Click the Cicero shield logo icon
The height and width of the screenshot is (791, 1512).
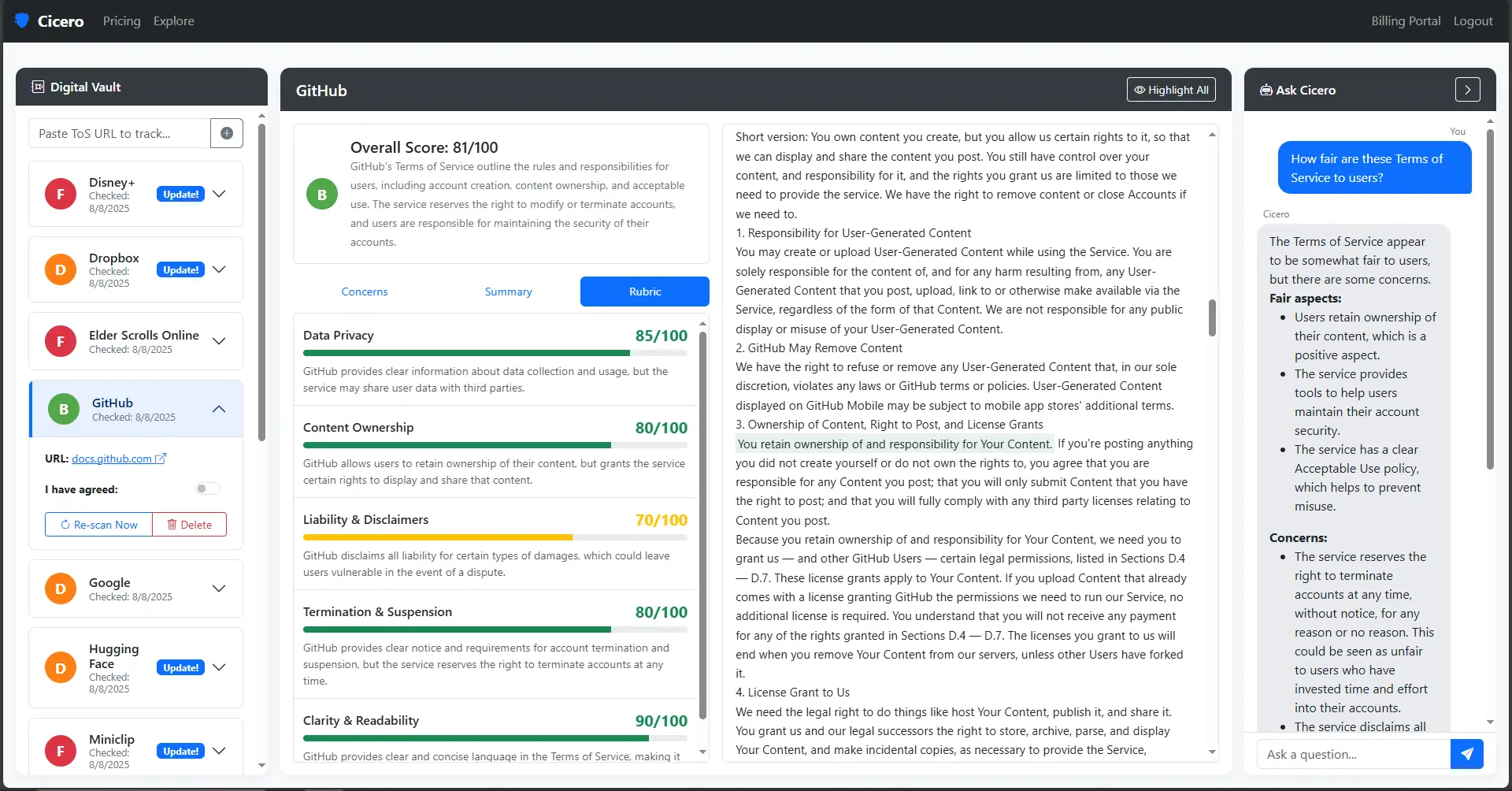[x=22, y=20]
